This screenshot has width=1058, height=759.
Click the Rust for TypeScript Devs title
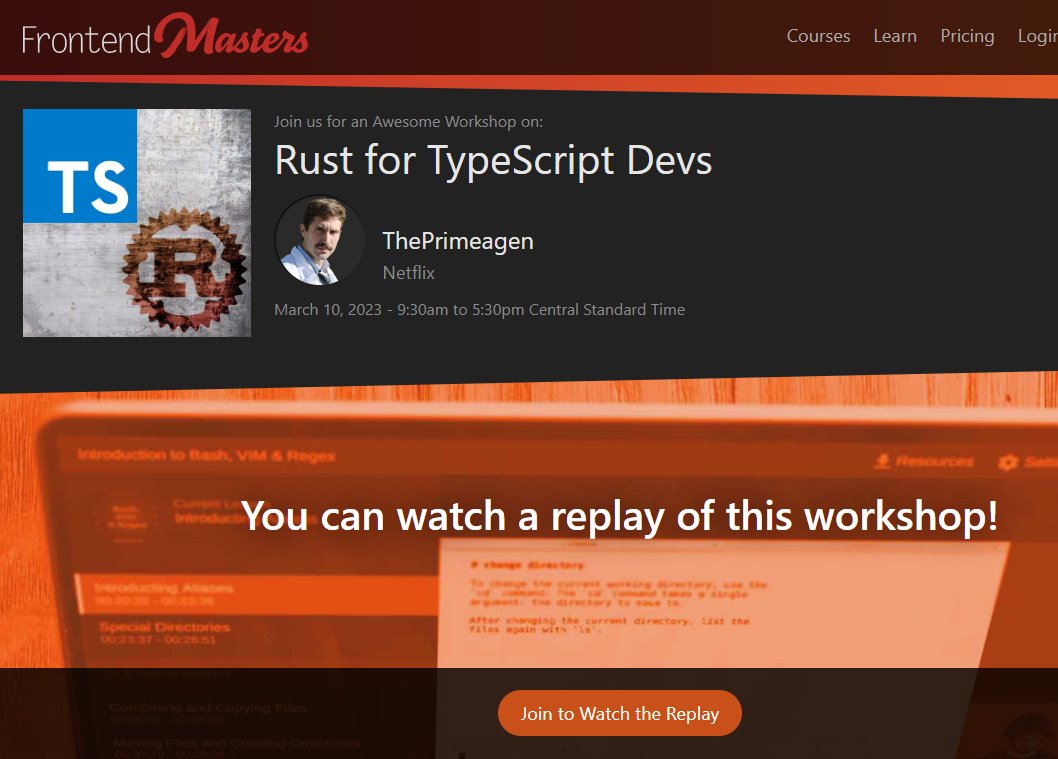click(493, 161)
